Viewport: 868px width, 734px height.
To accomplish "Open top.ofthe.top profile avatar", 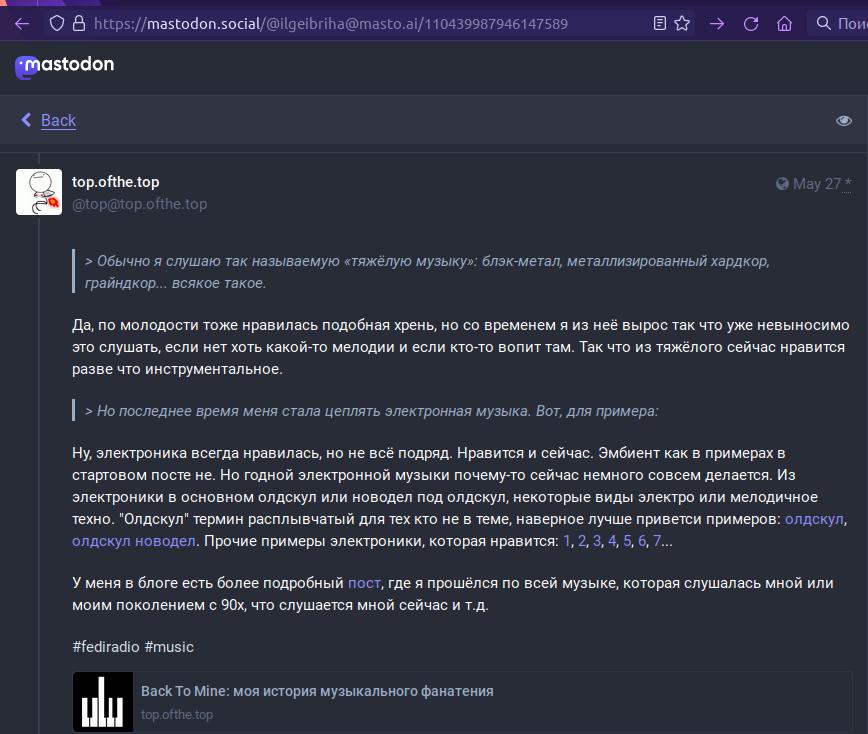I will point(39,192).
